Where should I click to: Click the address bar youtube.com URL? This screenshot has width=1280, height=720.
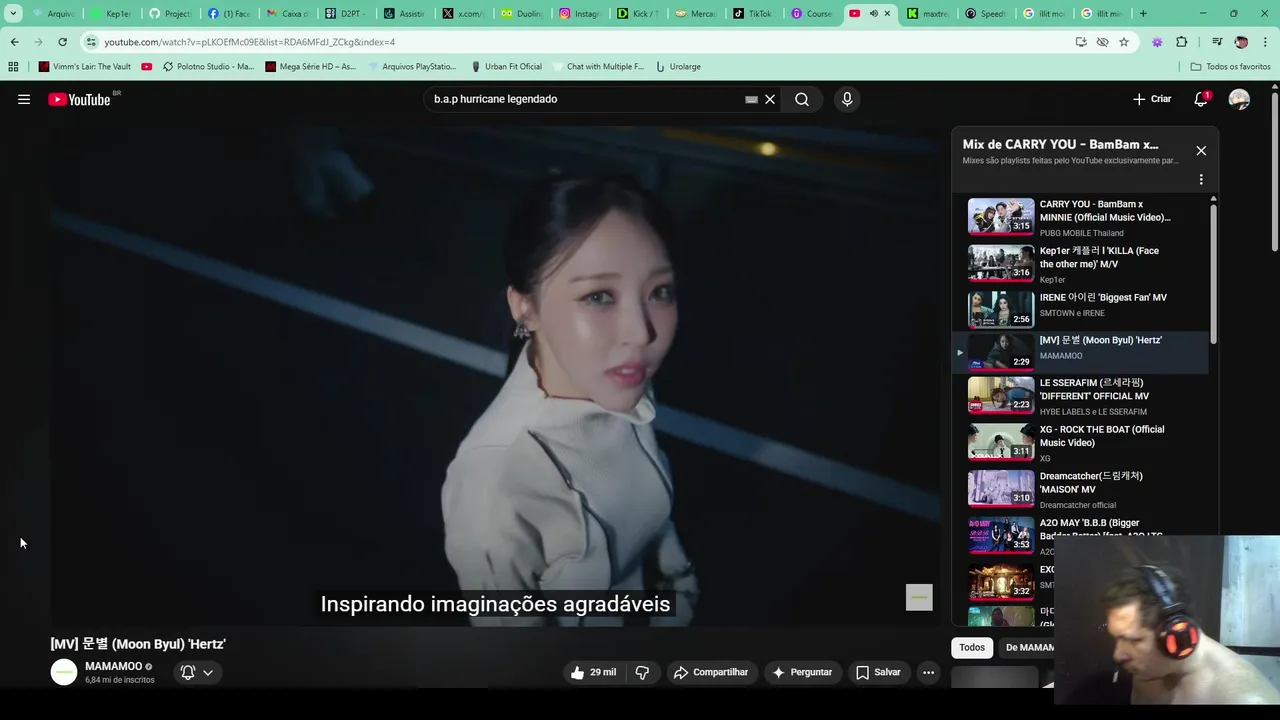click(250, 42)
